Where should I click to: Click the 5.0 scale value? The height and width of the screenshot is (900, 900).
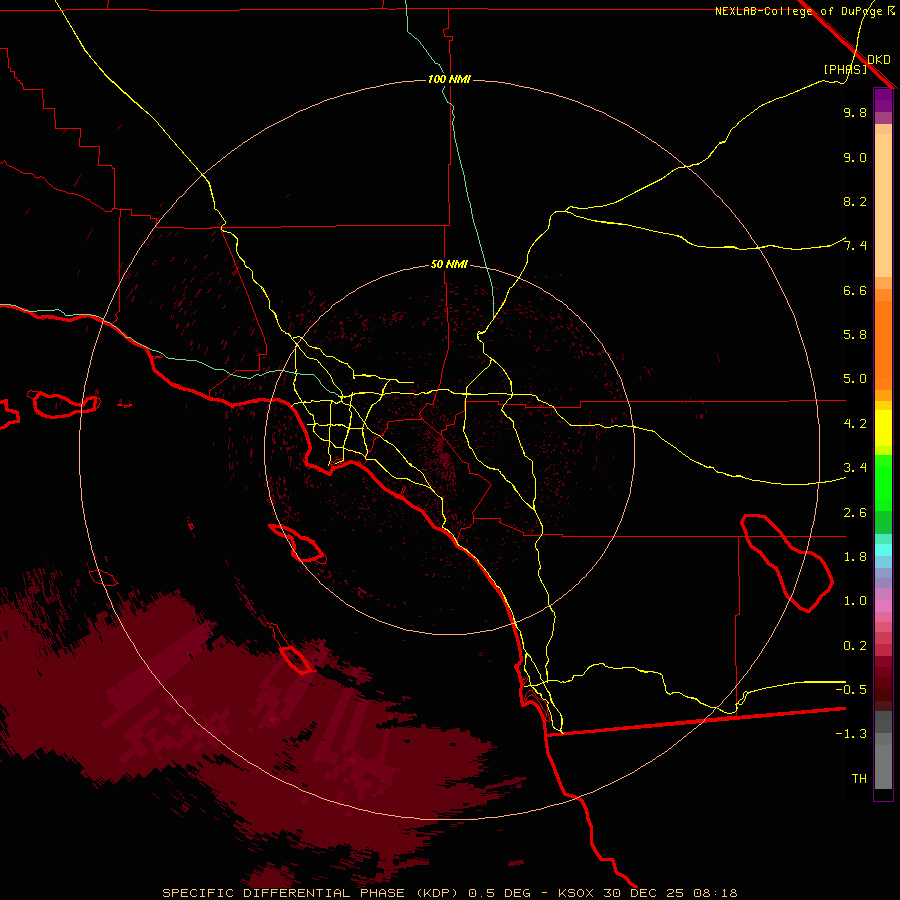[x=855, y=379]
